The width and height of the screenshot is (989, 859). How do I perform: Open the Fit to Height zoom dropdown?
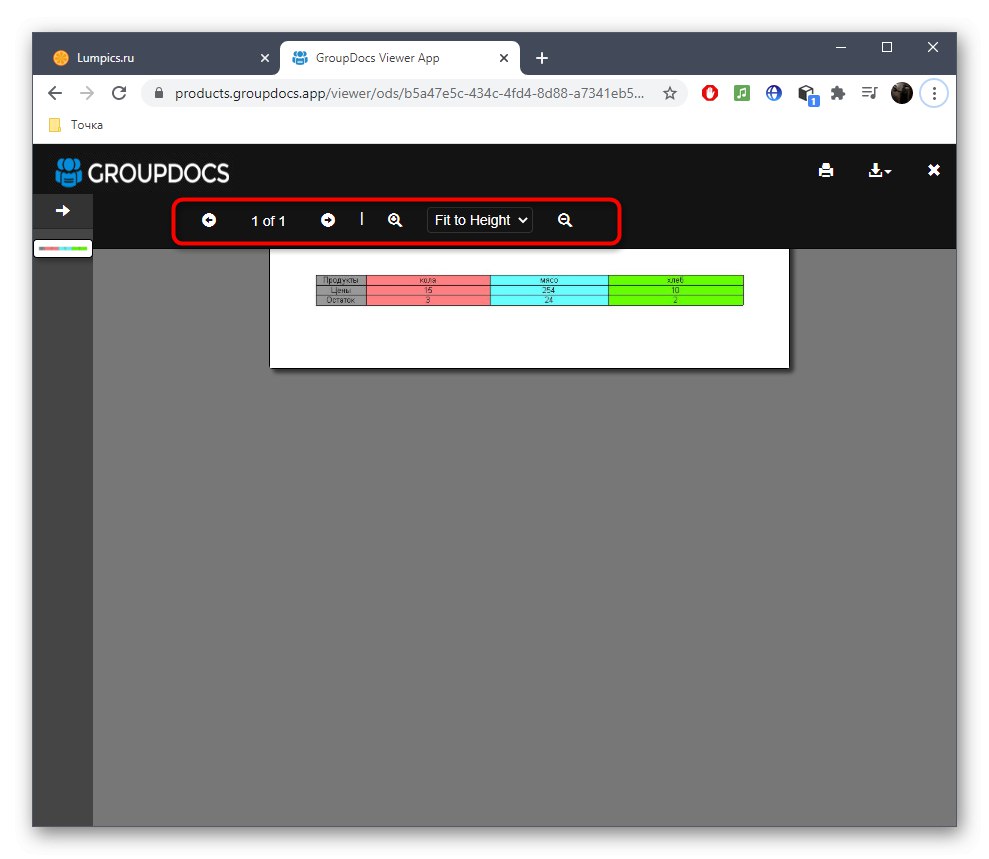[480, 220]
